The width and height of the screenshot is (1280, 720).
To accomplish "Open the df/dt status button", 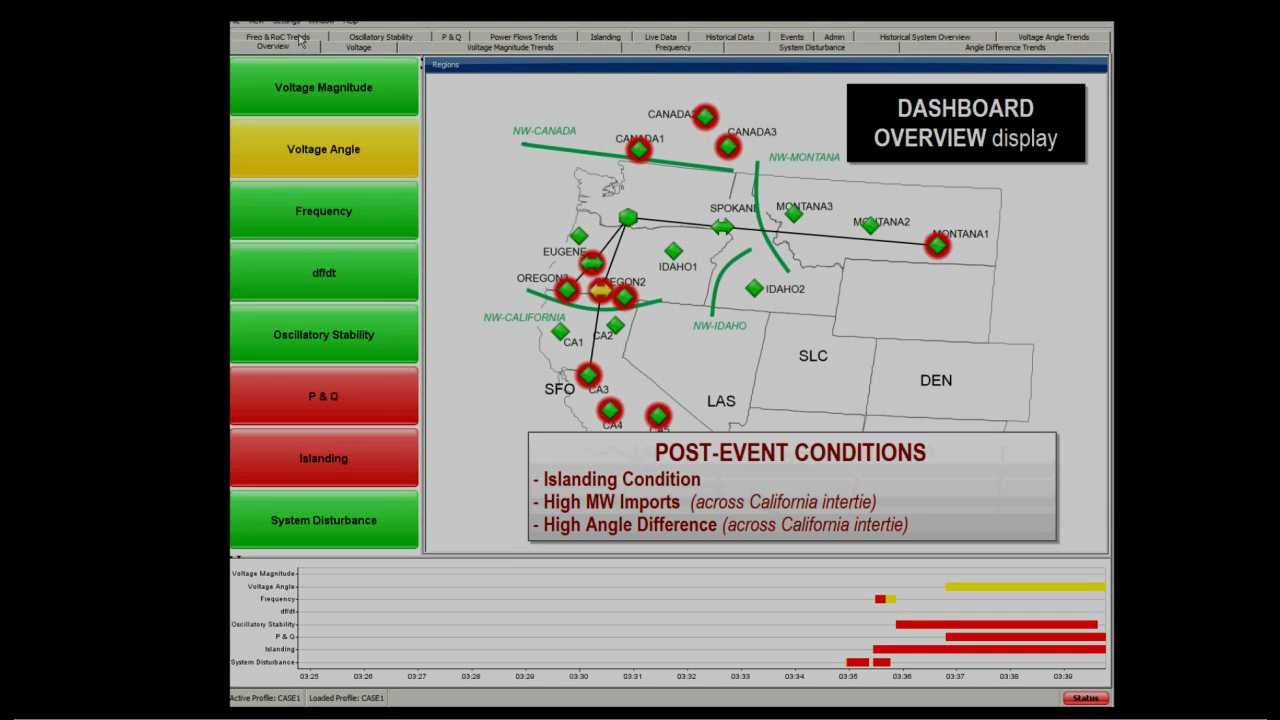I will (324, 273).
